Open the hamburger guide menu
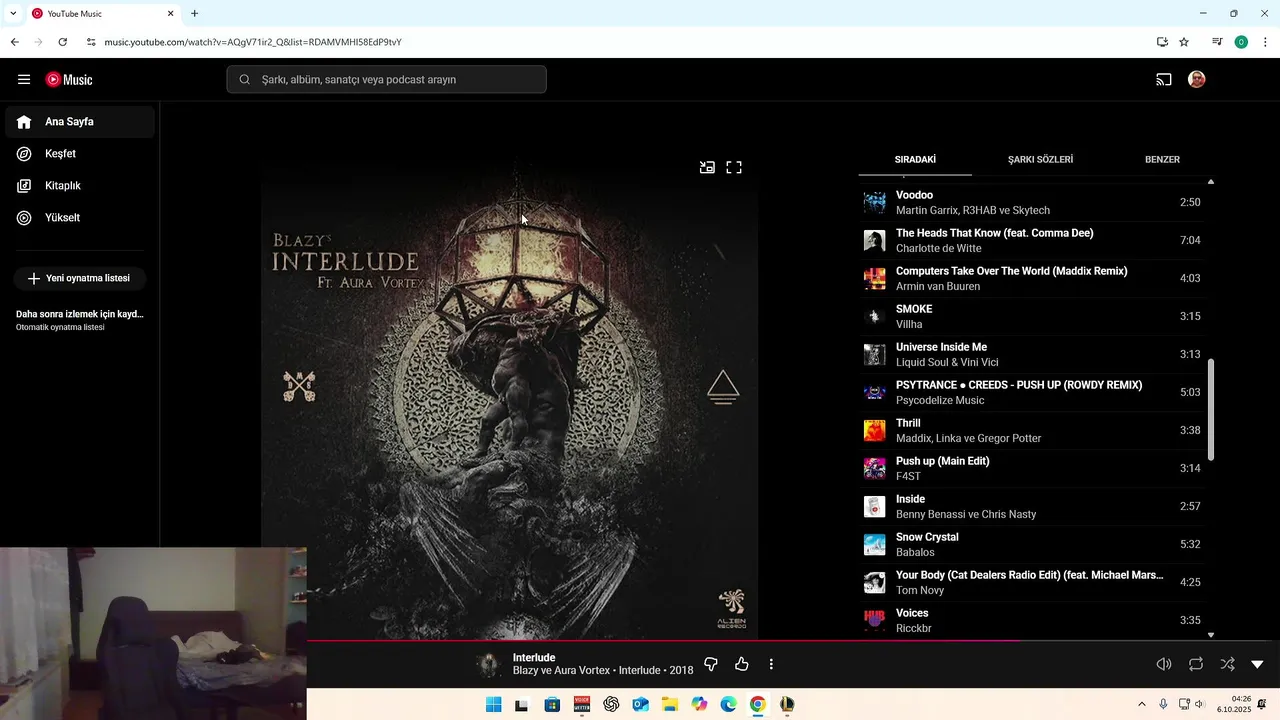The width and height of the screenshot is (1280, 720). point(24,80)
